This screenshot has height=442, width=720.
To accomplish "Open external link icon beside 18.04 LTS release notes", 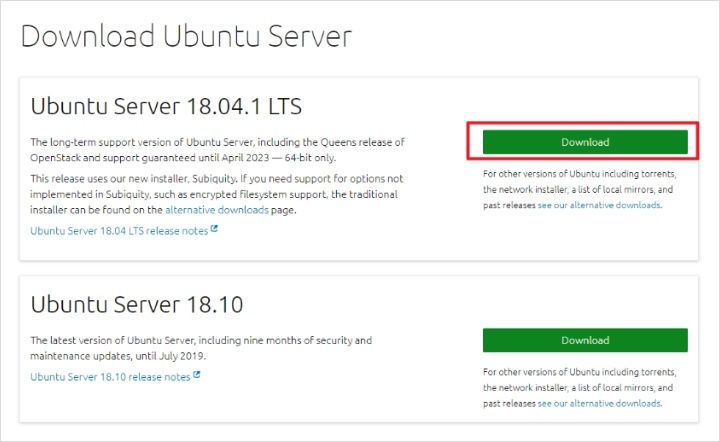I will (214, 229).
